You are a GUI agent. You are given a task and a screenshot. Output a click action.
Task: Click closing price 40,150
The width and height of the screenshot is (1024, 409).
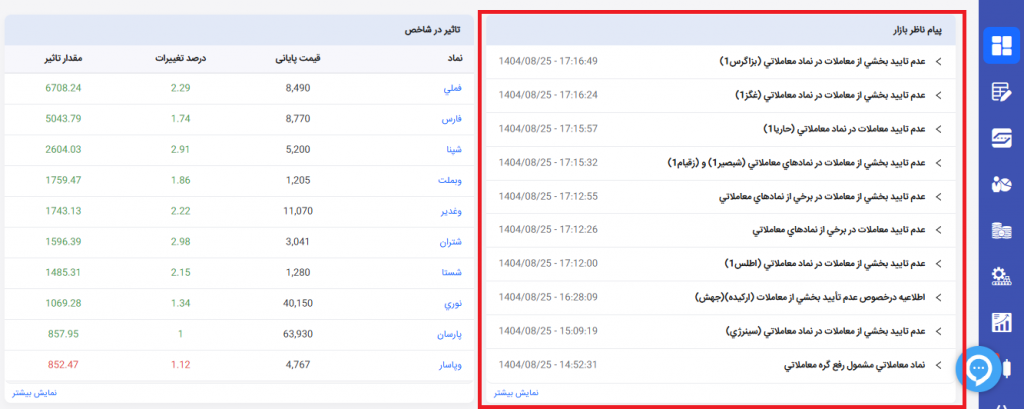point(298,303)
